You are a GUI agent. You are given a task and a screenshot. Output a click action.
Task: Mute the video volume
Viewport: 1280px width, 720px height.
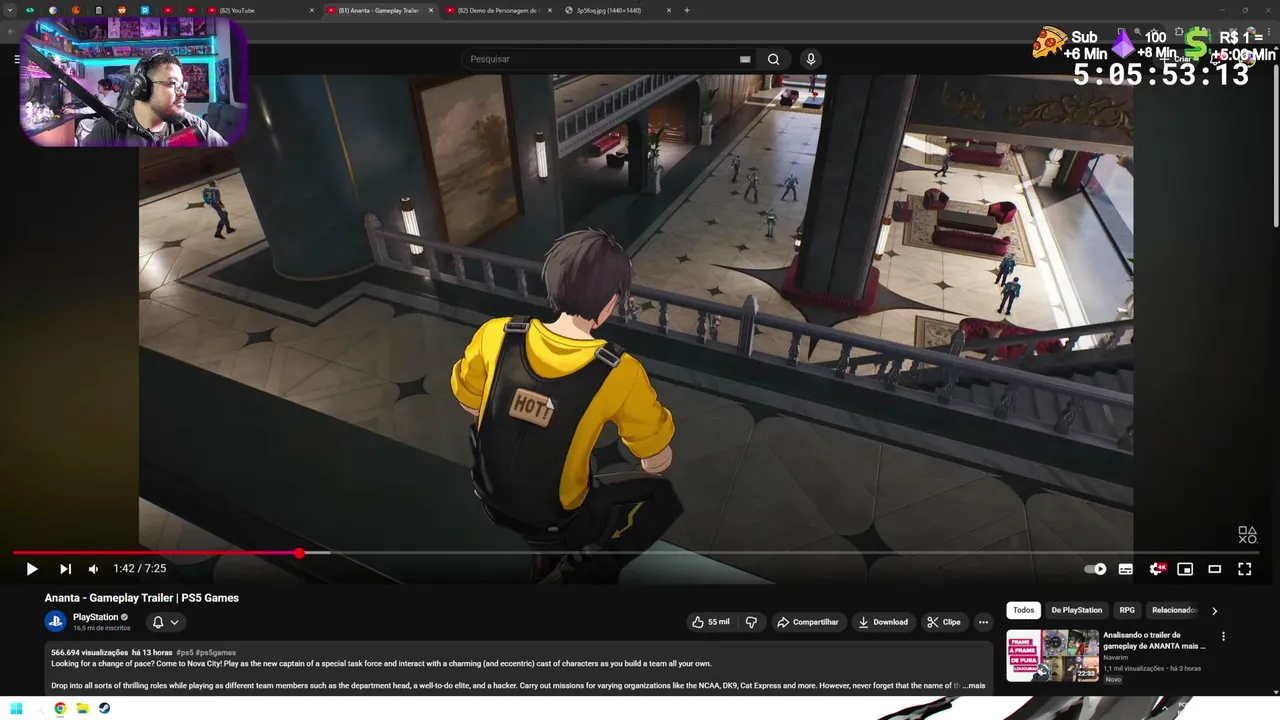pos(93,569)
